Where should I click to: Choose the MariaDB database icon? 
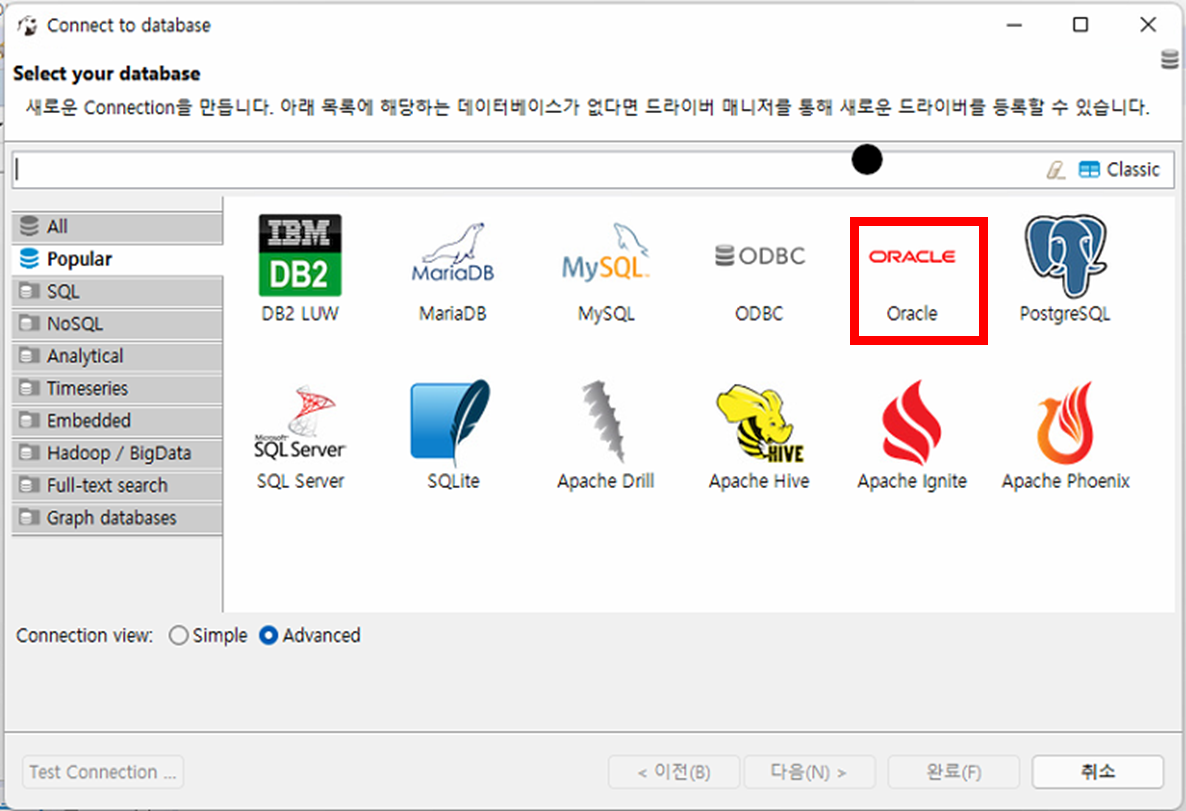click(452, 254)
